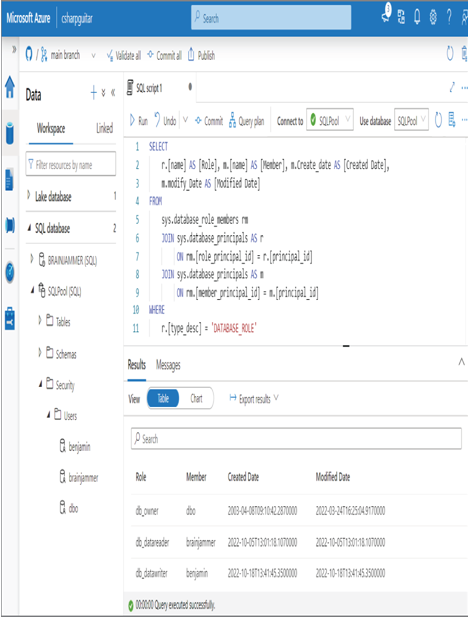Switch results view to Chart
This screenshot has width=468, height=617.
point(196,398)
